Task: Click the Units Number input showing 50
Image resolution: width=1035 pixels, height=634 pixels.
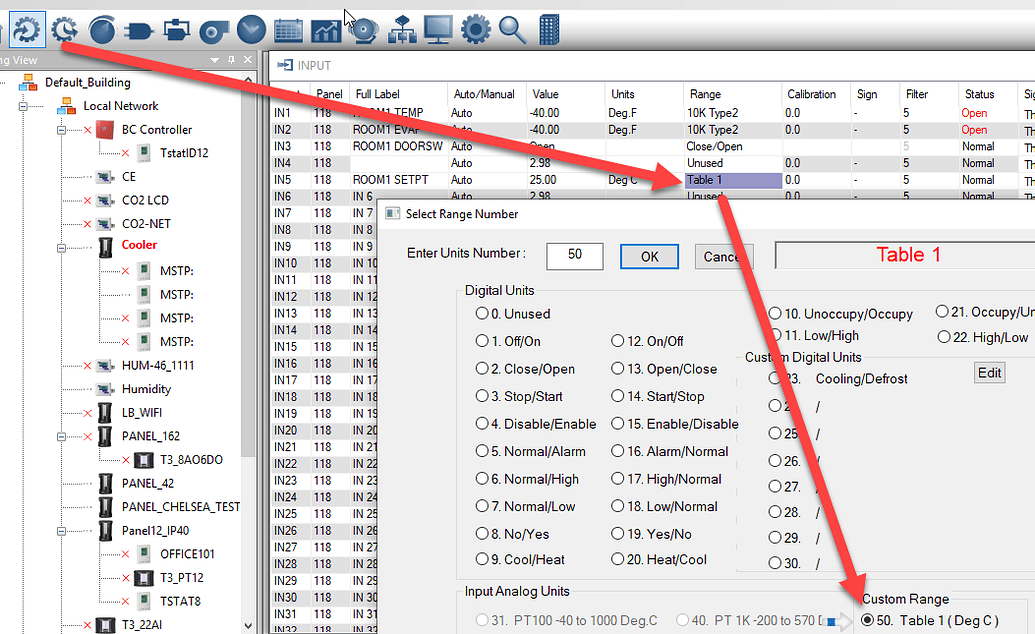Action: 574,256
